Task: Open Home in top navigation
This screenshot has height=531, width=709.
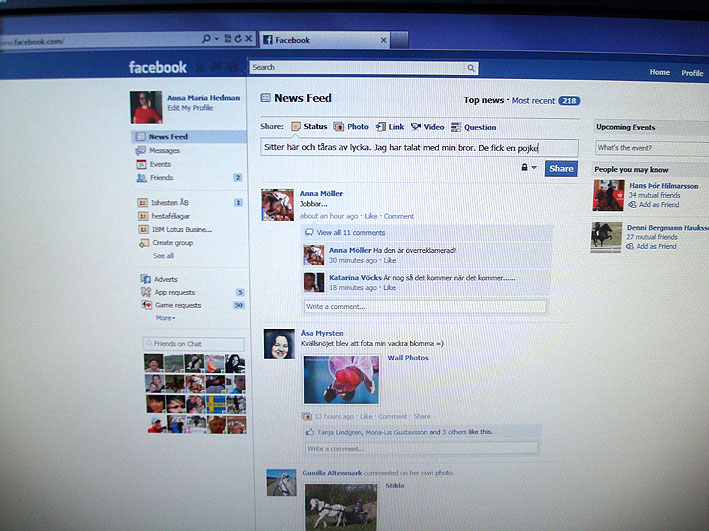Action: pos(660,72)
